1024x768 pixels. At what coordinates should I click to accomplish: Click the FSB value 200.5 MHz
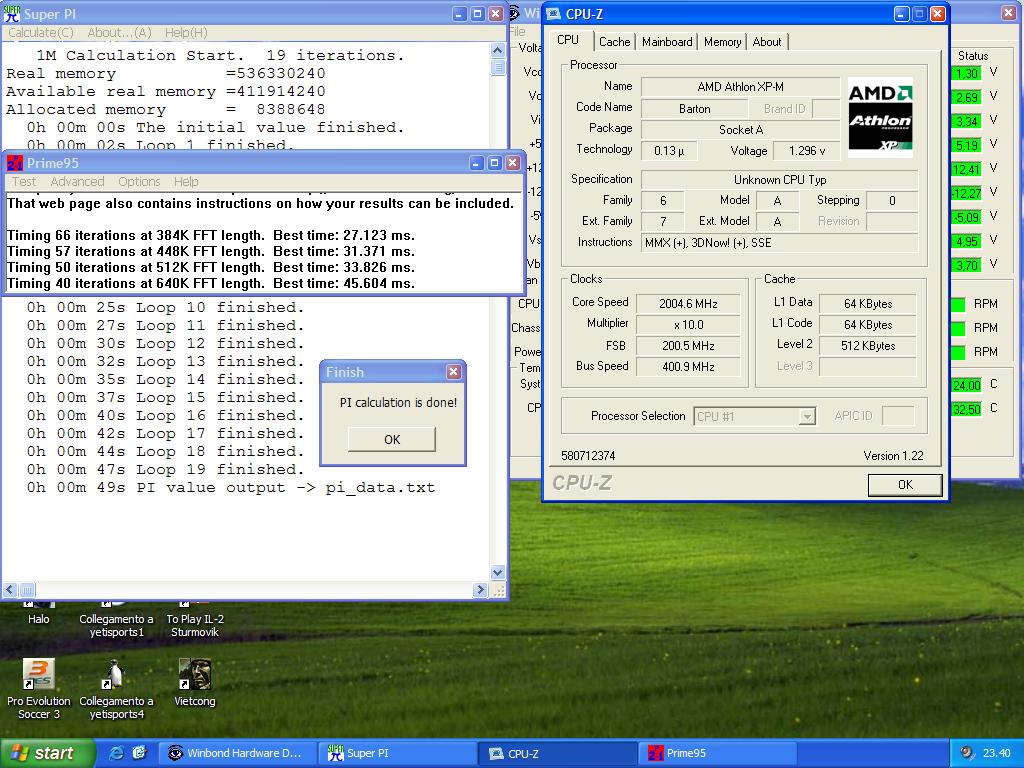pyautogui.click(x=688, y=345)
